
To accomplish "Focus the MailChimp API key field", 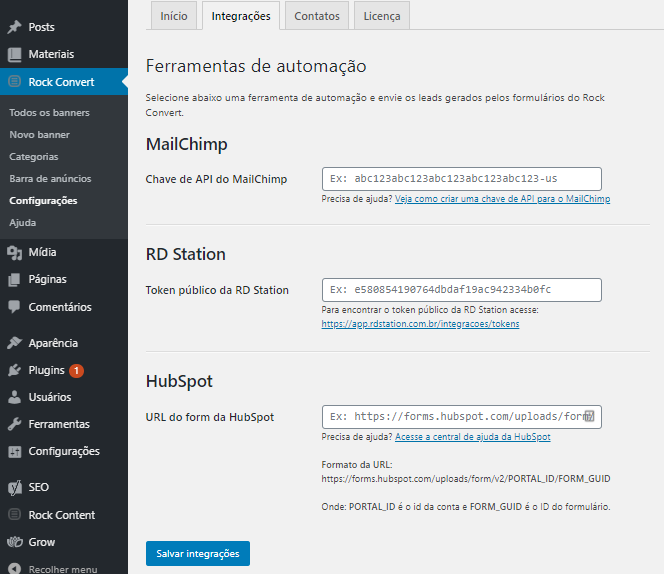I will coord(462,179).
